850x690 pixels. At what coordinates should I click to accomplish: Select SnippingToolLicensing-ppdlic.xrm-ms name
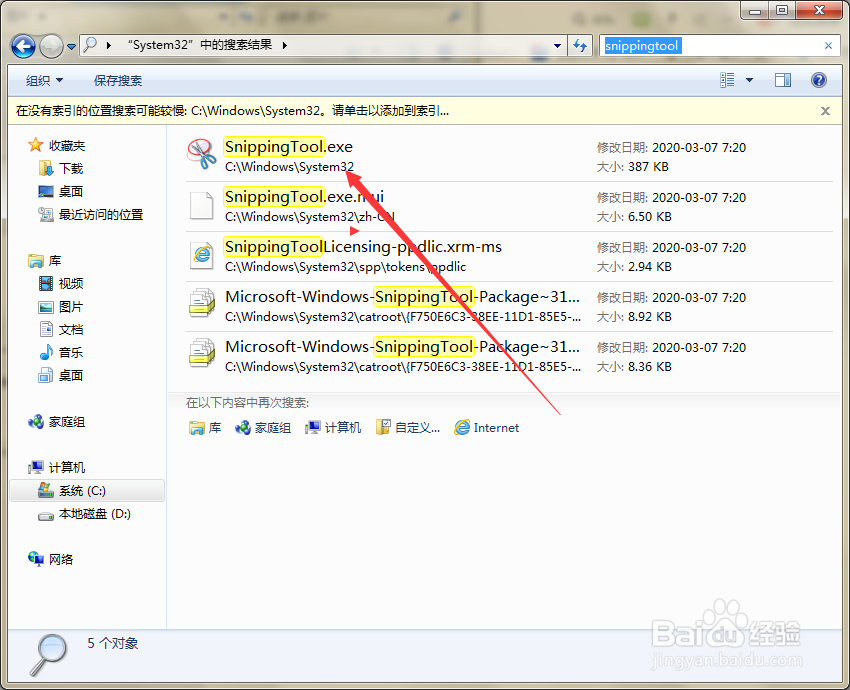tap(363, 247)
